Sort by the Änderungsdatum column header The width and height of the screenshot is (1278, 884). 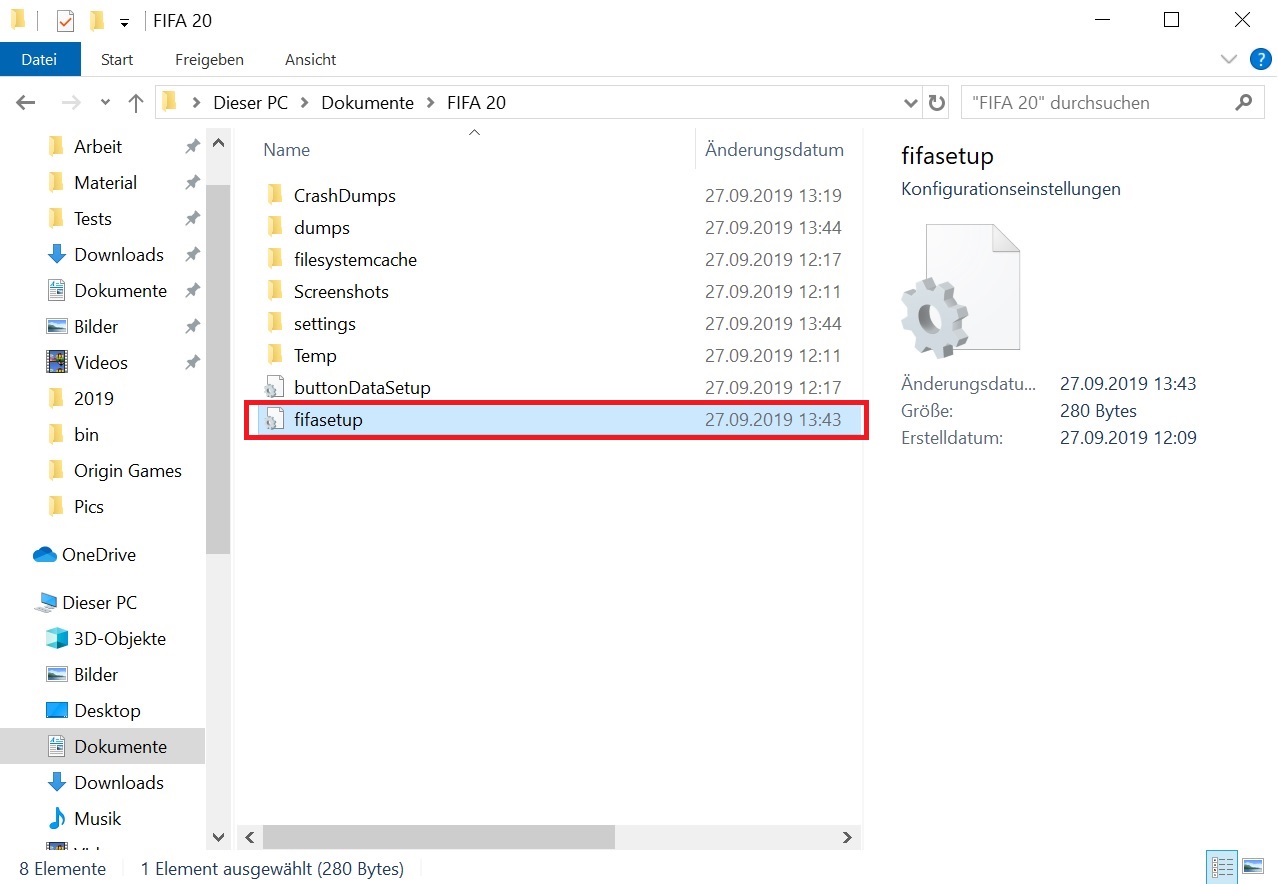tap(774, 149)
